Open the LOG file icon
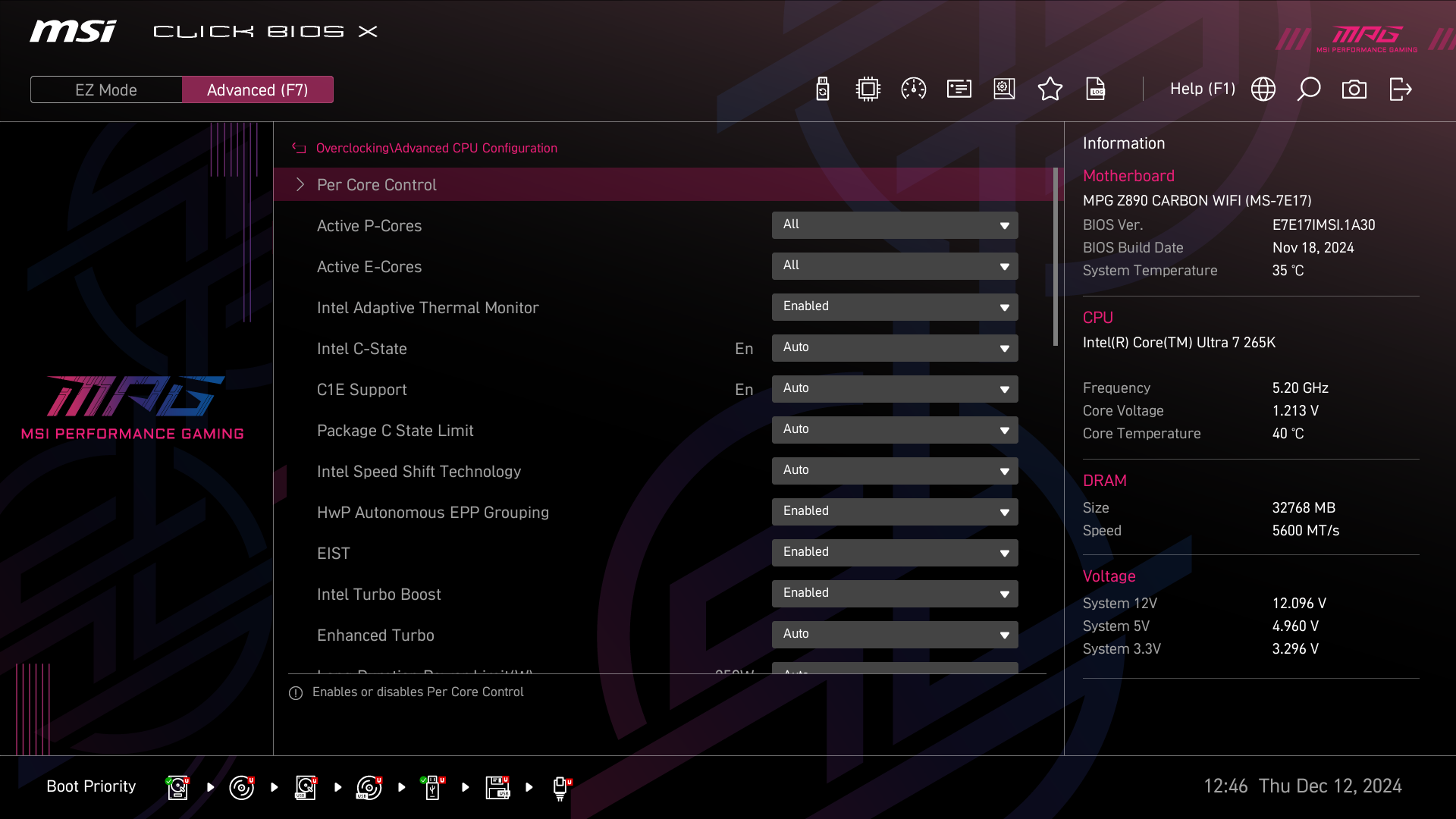The height and width of the screenshot is (819, 1456). [x=1096, y=89]
